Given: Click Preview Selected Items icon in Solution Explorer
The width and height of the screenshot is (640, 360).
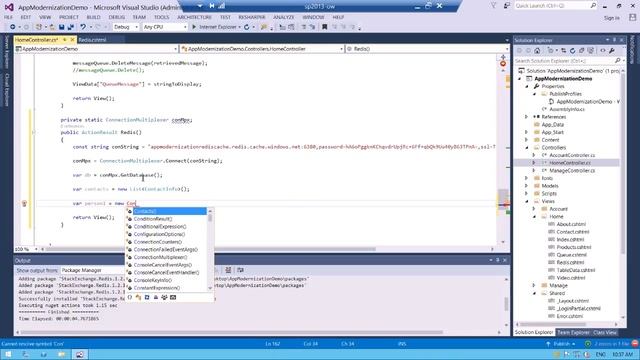Looking at the screenshot, I should click(603, 51).
